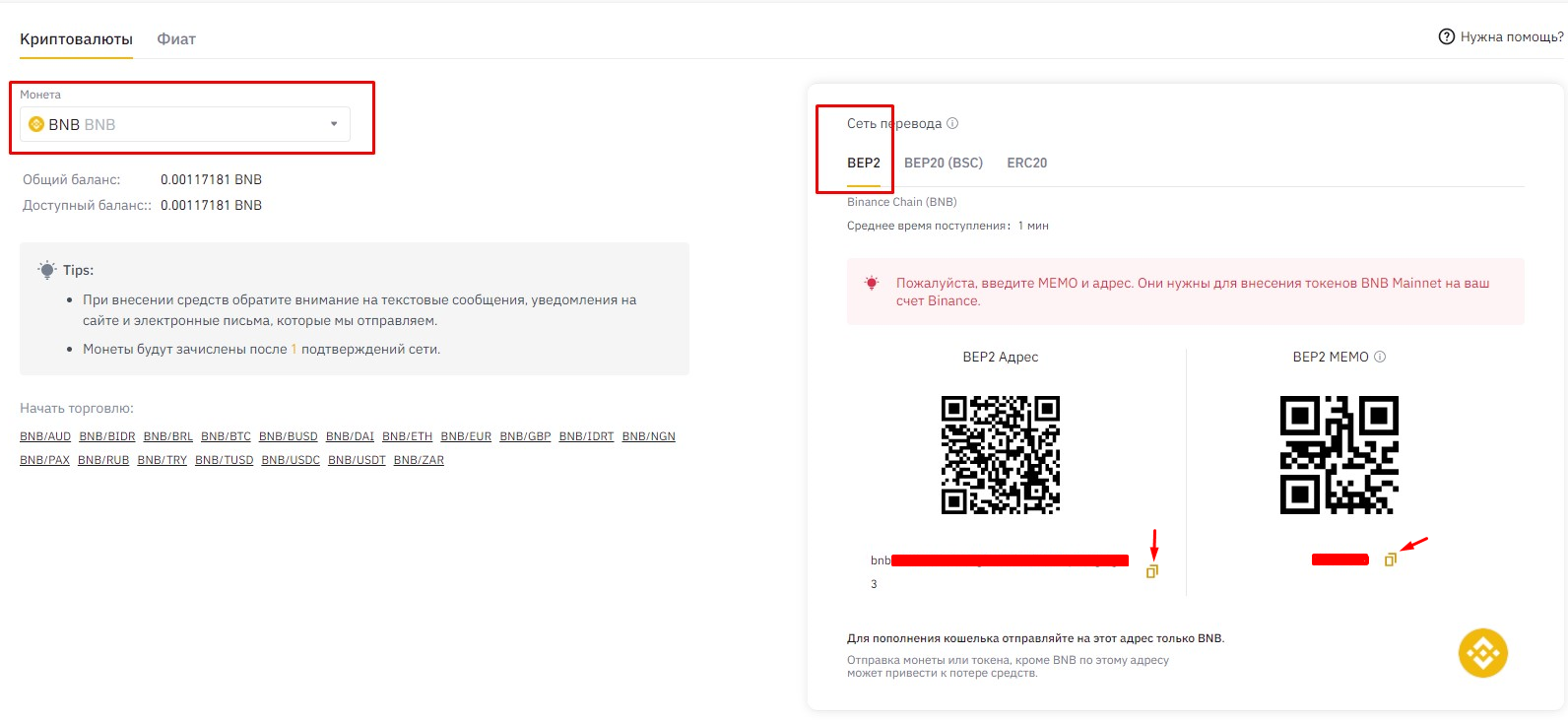Screen dimensions: 1568x723
Task: Open the BNB/TRY trading pair
Action: pos(163,460)
